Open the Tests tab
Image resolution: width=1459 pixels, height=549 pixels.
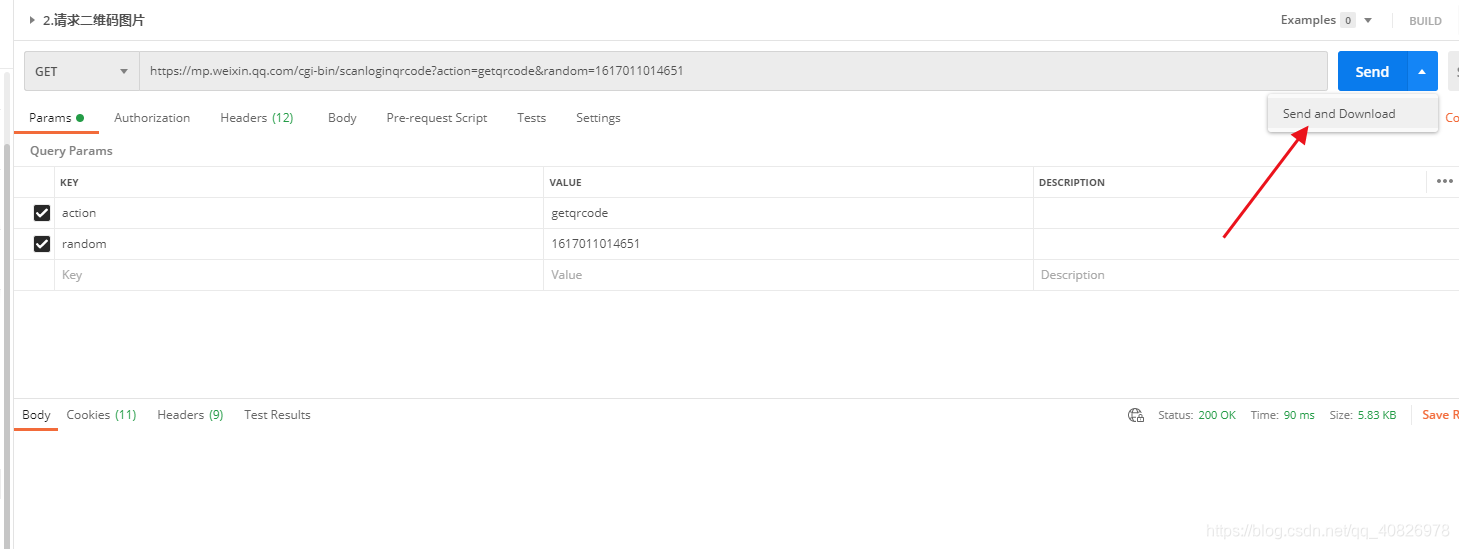(532, 118)
